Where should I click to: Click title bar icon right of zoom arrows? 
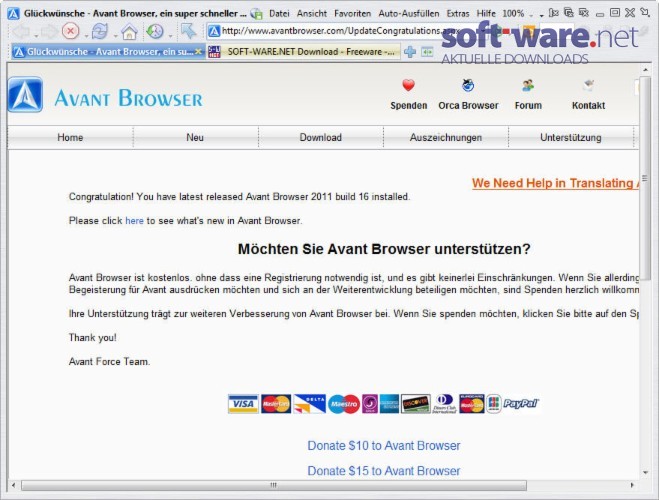pos(554,13)
